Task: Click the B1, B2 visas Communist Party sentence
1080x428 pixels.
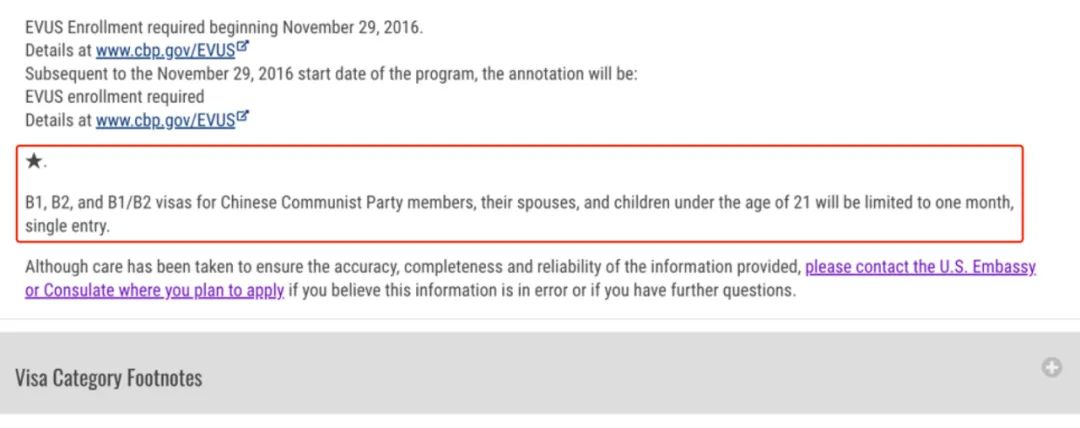Action: click(520, 214)
